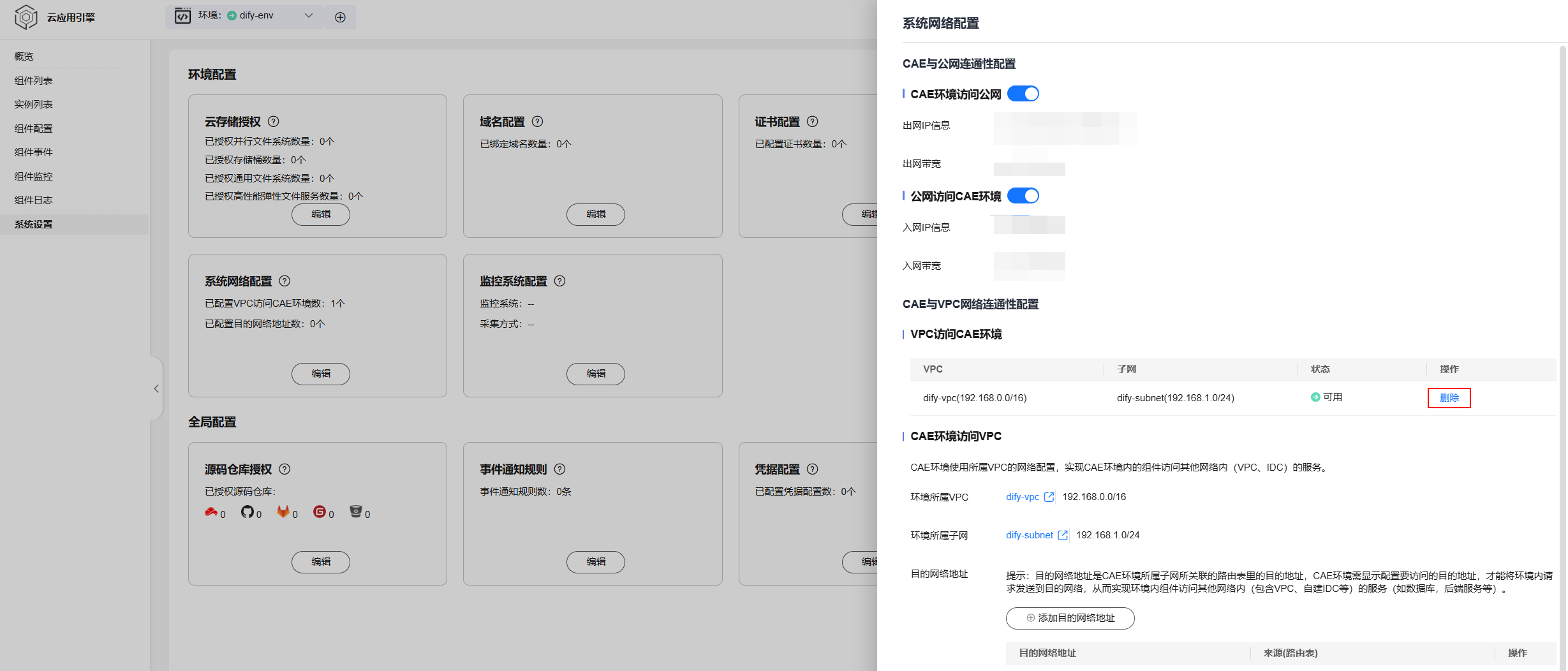The image size is (1568, 671).
Task: Open help icon next to 域名配置
Action: pyautogui.click(x=538, y=121)
